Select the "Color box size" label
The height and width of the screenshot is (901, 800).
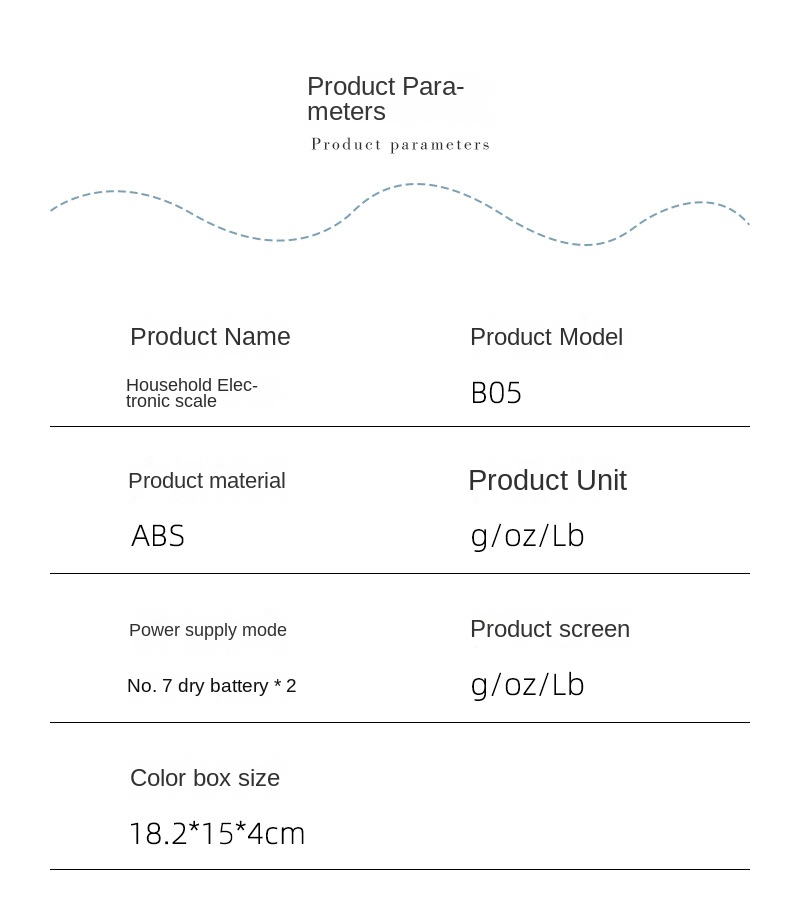[205, 778]
